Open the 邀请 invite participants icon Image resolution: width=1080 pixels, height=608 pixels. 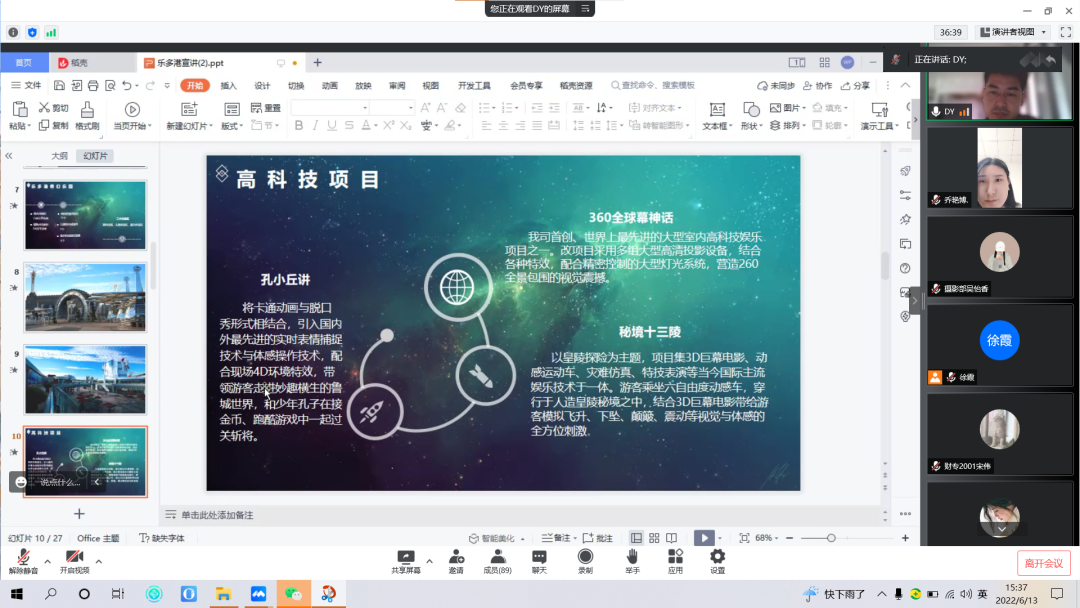tap(456, 558)
